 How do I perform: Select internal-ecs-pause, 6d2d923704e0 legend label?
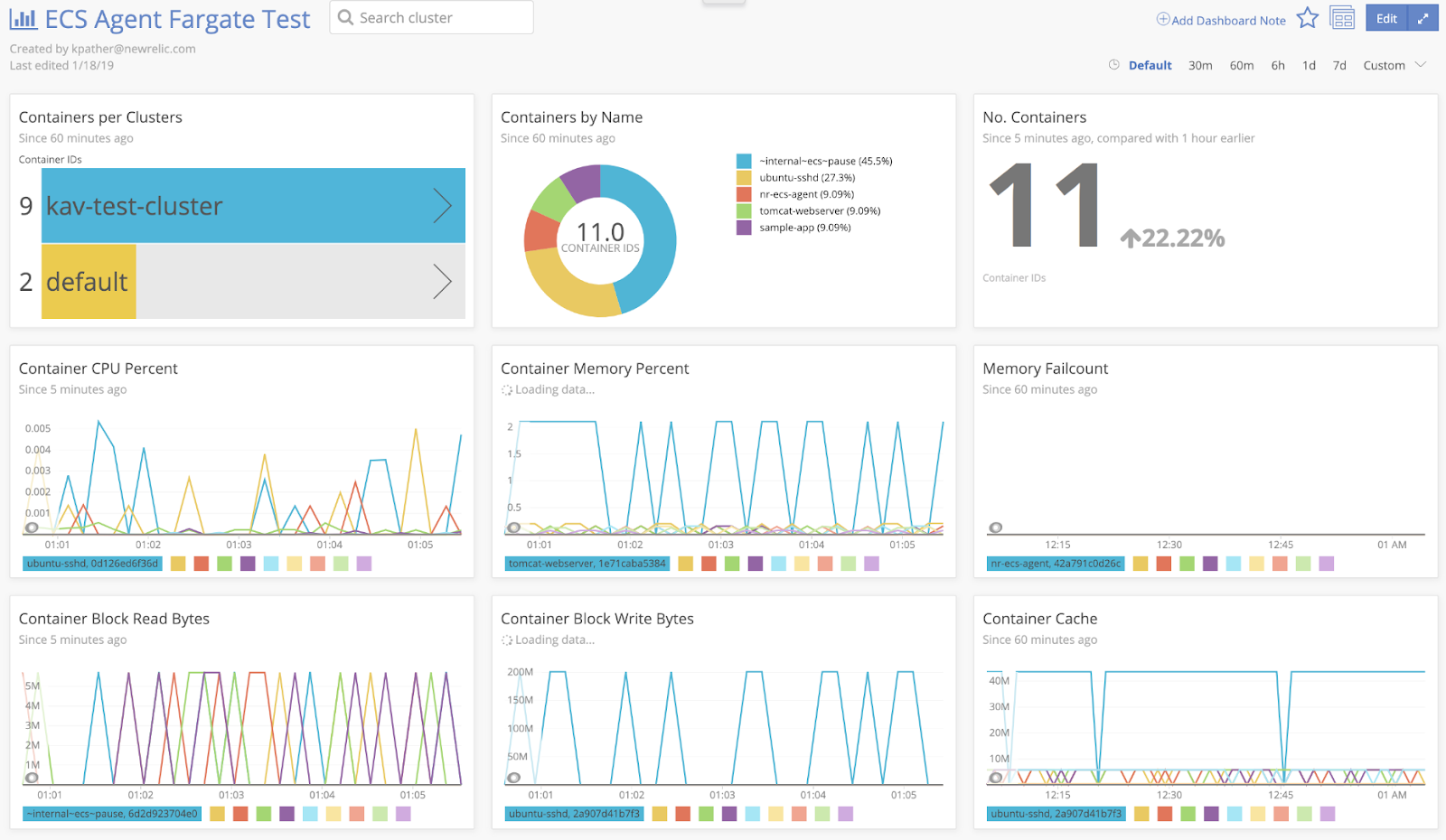tap(112, 814)
